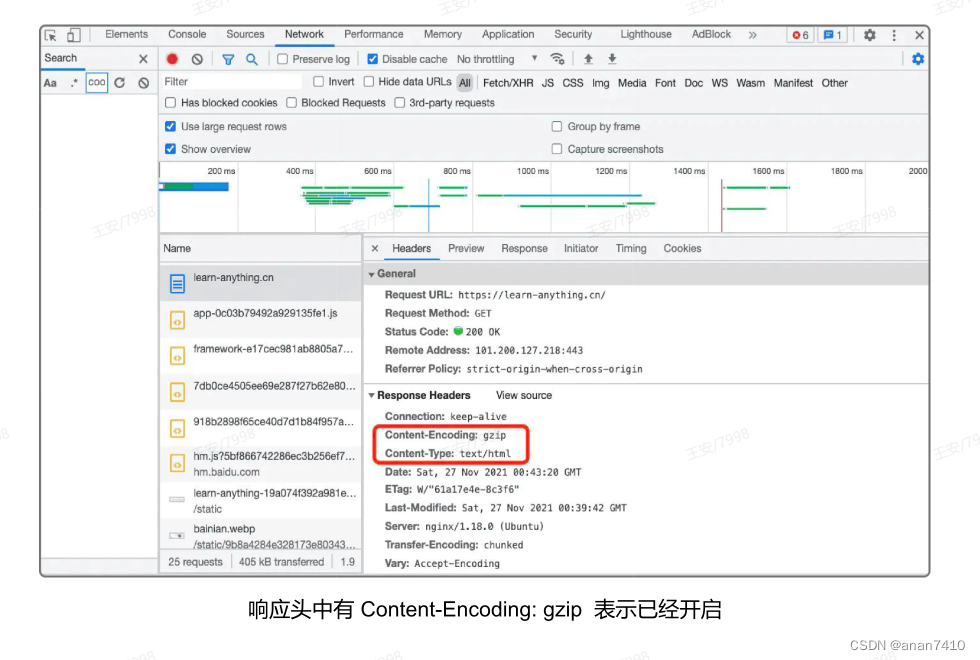Screen dimensions: 980x660
Task: Click the Name column header
Action: click(x=260, y=248)
